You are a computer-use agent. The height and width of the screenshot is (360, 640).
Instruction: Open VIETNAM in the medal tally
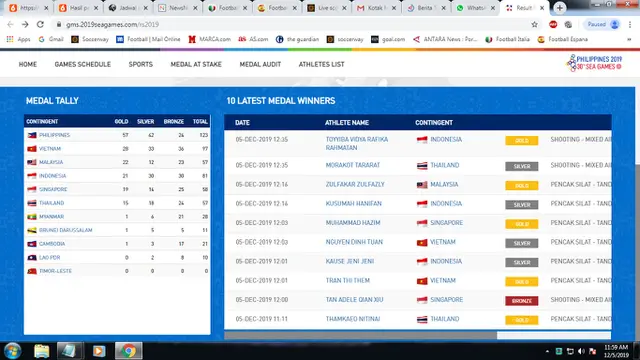click(x=50, y=149)
